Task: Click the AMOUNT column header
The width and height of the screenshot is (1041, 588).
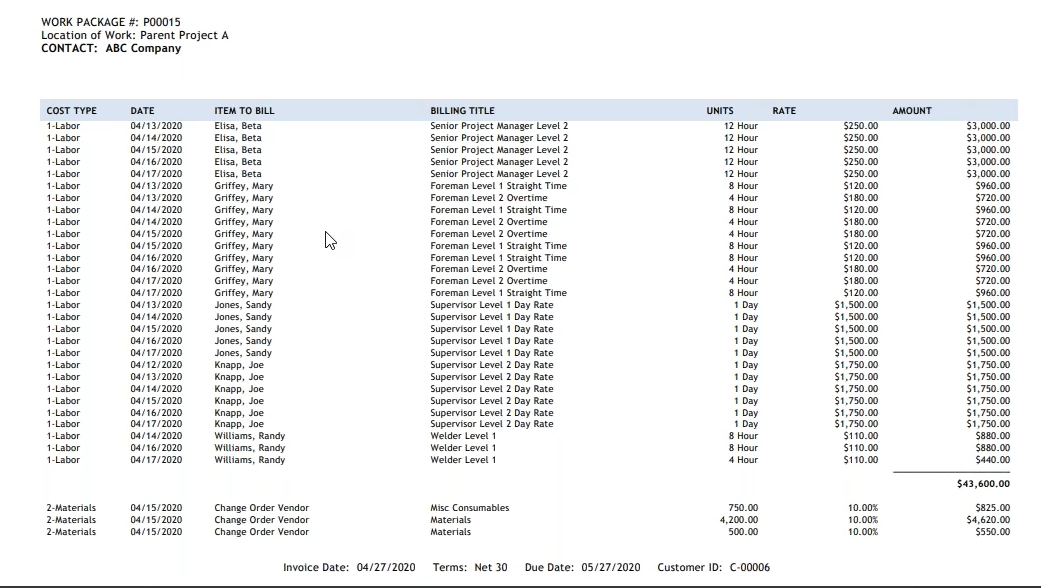Action: (x=911, y=111)
